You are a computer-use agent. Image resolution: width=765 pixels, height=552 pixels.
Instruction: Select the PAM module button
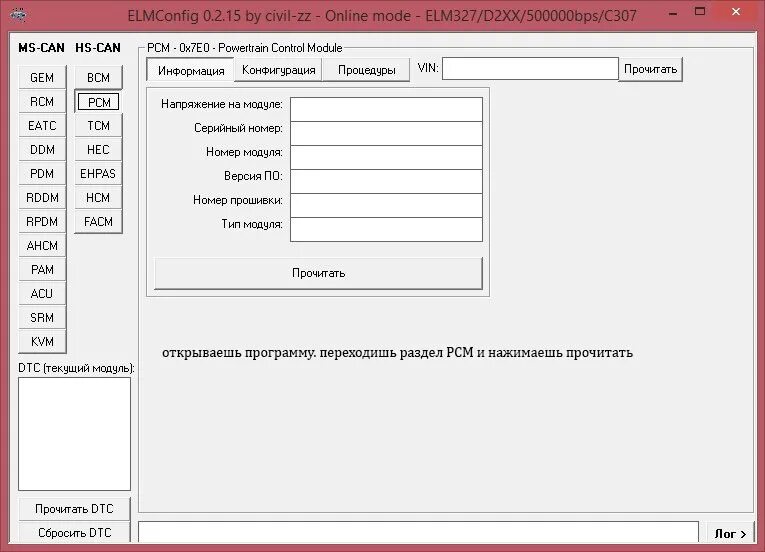[42, 269]
